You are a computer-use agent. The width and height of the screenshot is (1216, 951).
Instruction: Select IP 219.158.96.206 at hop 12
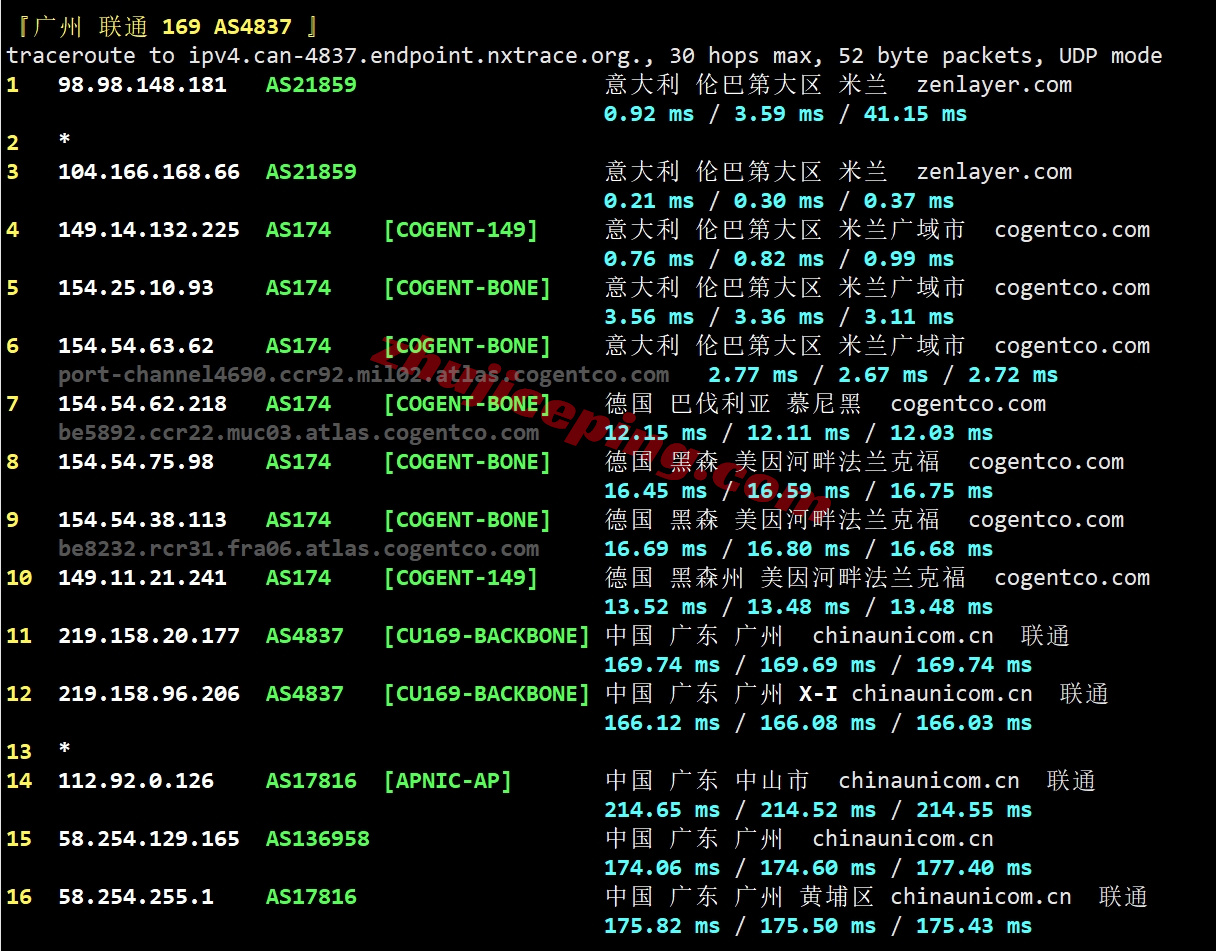coord(149,694)
